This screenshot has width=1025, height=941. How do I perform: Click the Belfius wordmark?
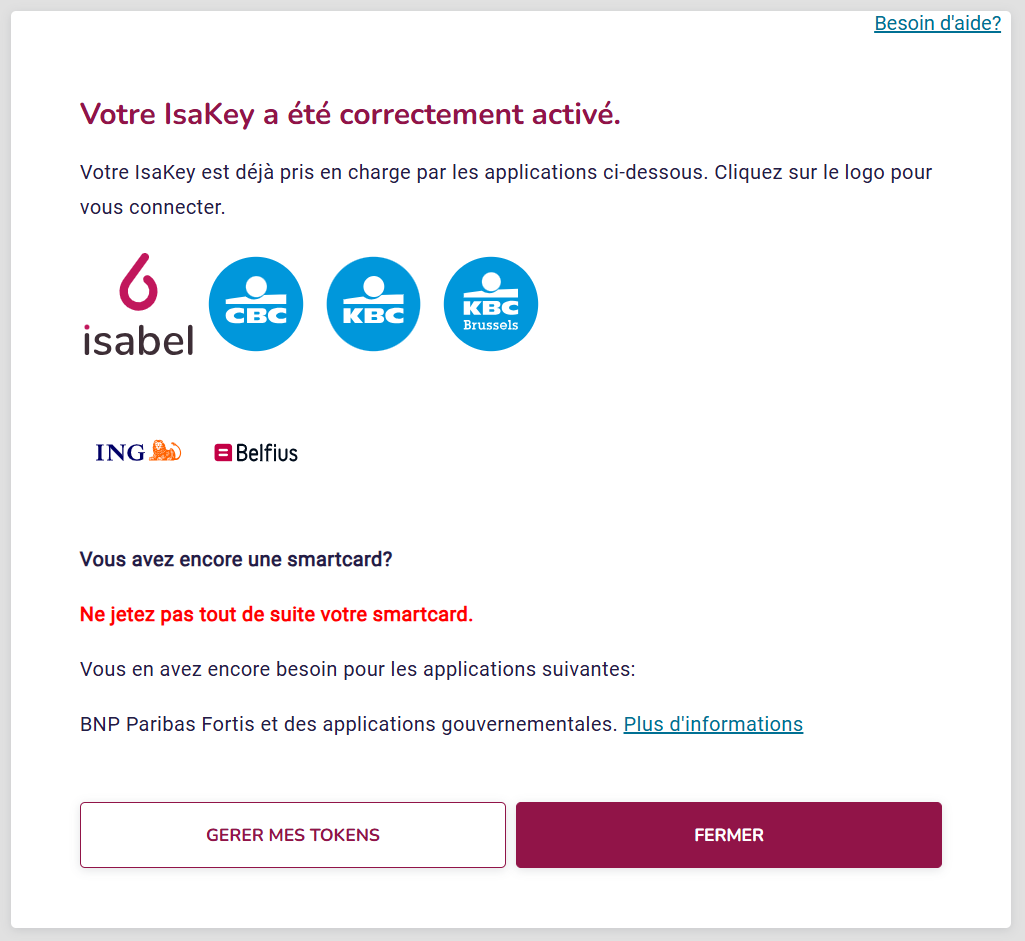[267, 453]
